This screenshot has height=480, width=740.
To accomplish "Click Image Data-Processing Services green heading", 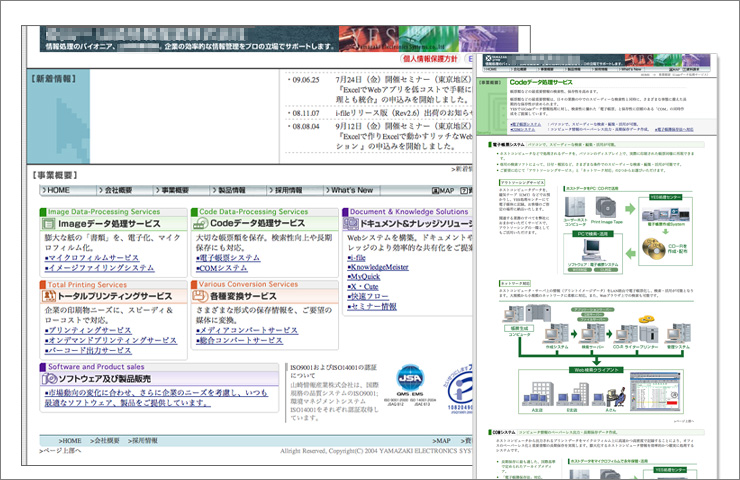I will click(104, 212).
